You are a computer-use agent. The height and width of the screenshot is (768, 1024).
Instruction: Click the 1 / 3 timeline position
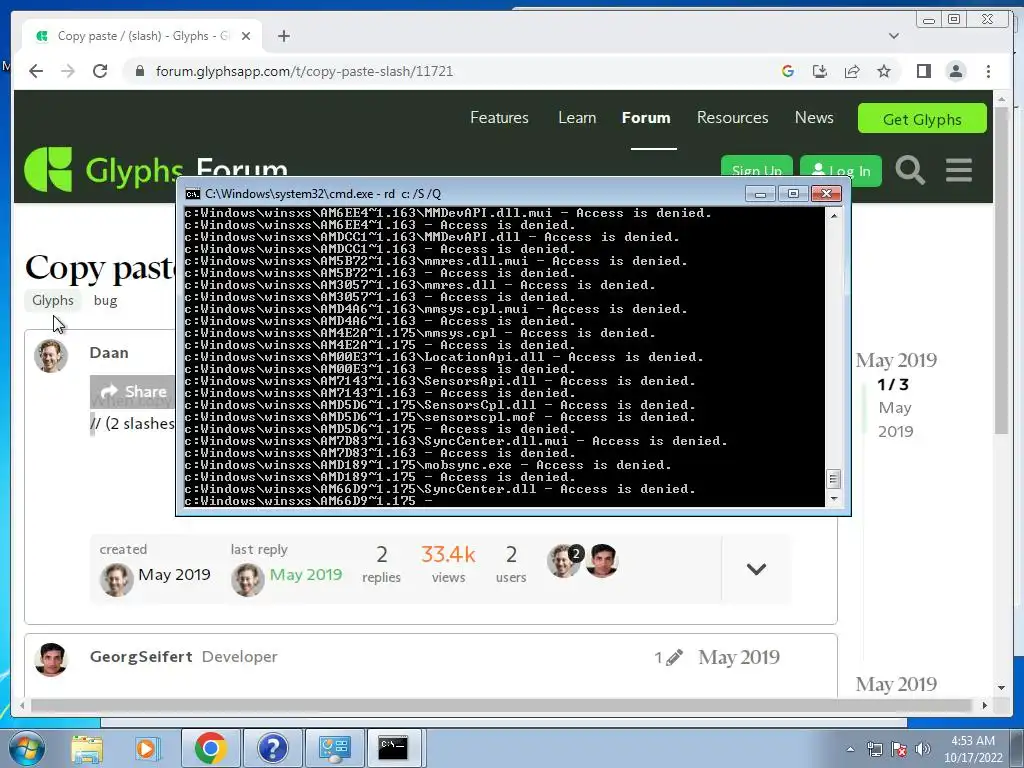(893, 385)
